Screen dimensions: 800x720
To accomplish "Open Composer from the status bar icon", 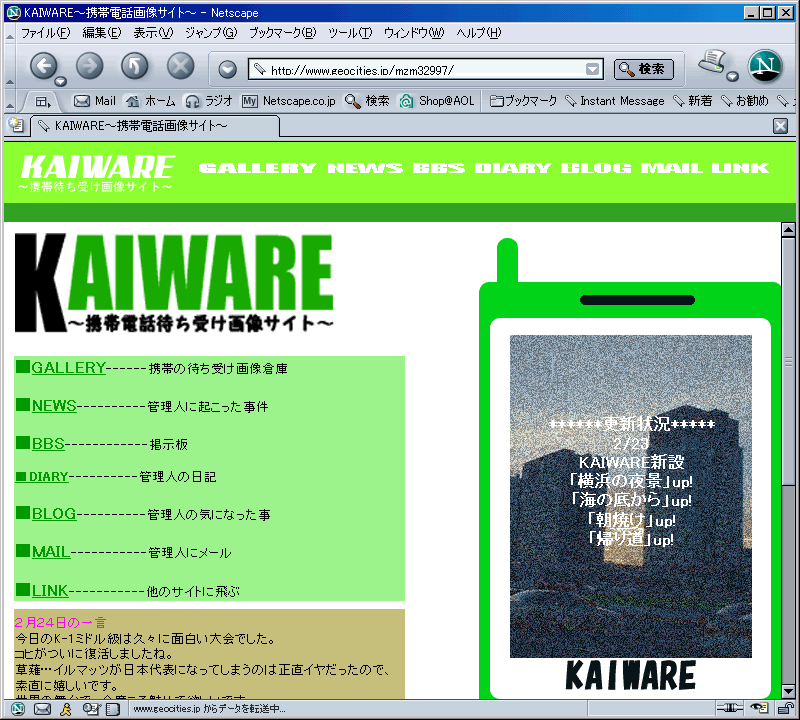I will click(91, 709).
